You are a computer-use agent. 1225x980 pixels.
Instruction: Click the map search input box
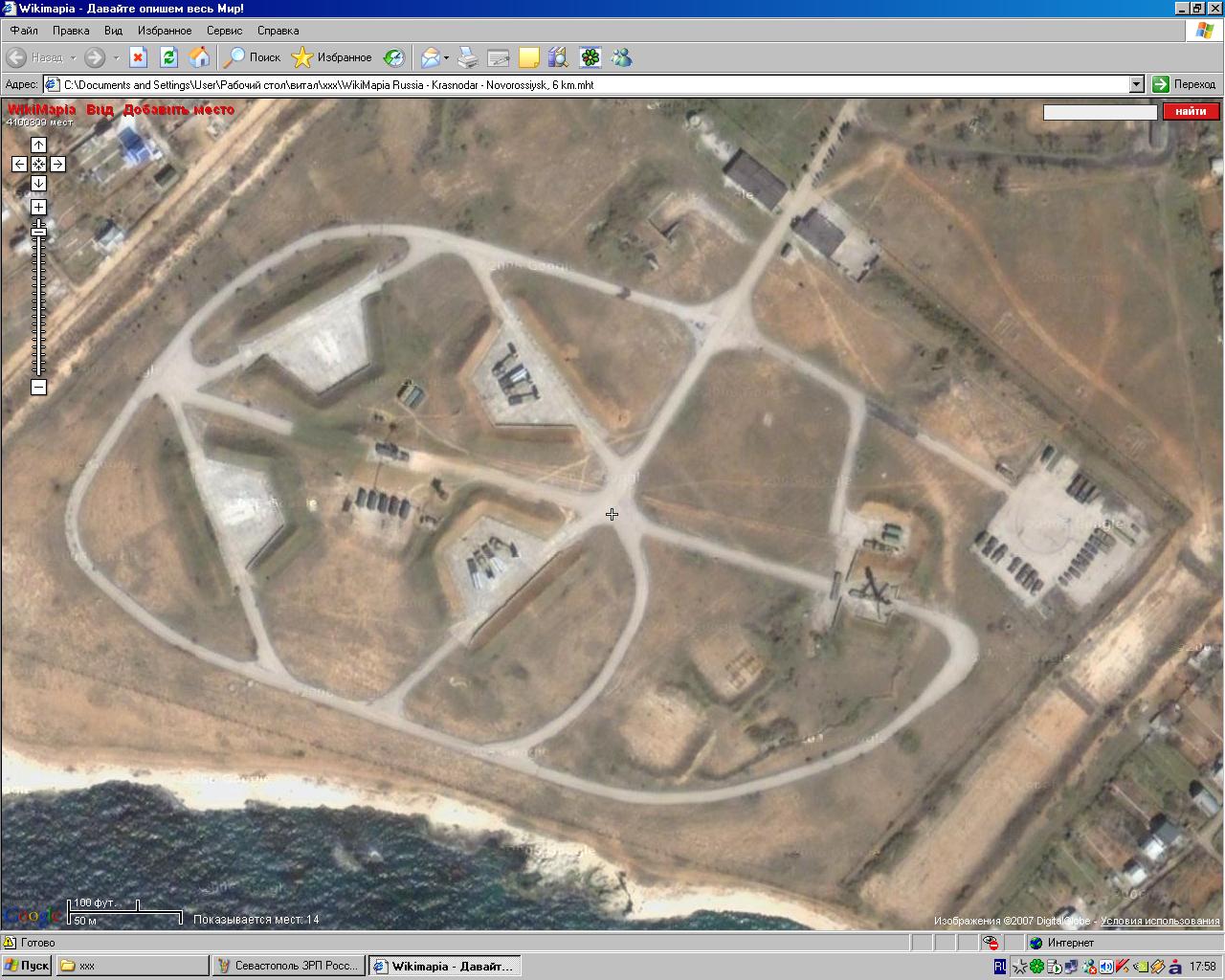pos(1101,112)
